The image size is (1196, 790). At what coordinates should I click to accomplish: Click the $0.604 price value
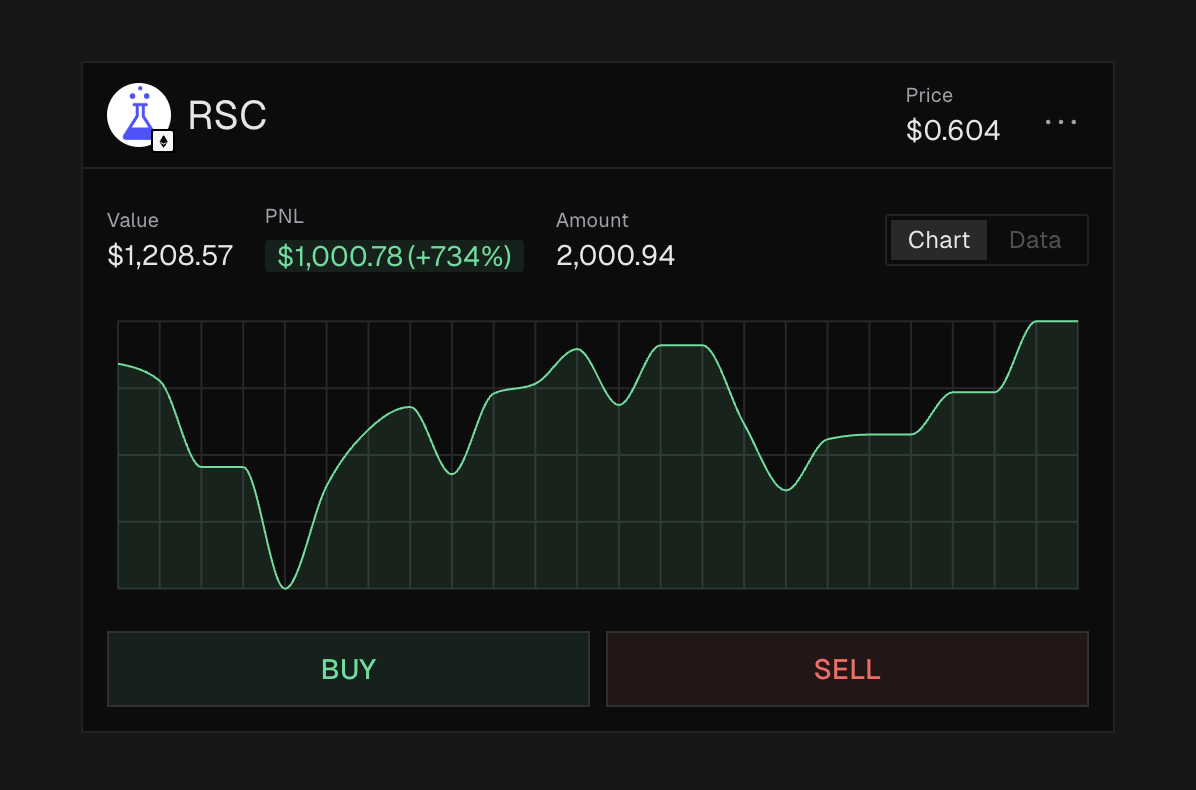pyautogui.click(x=952, y=131)
